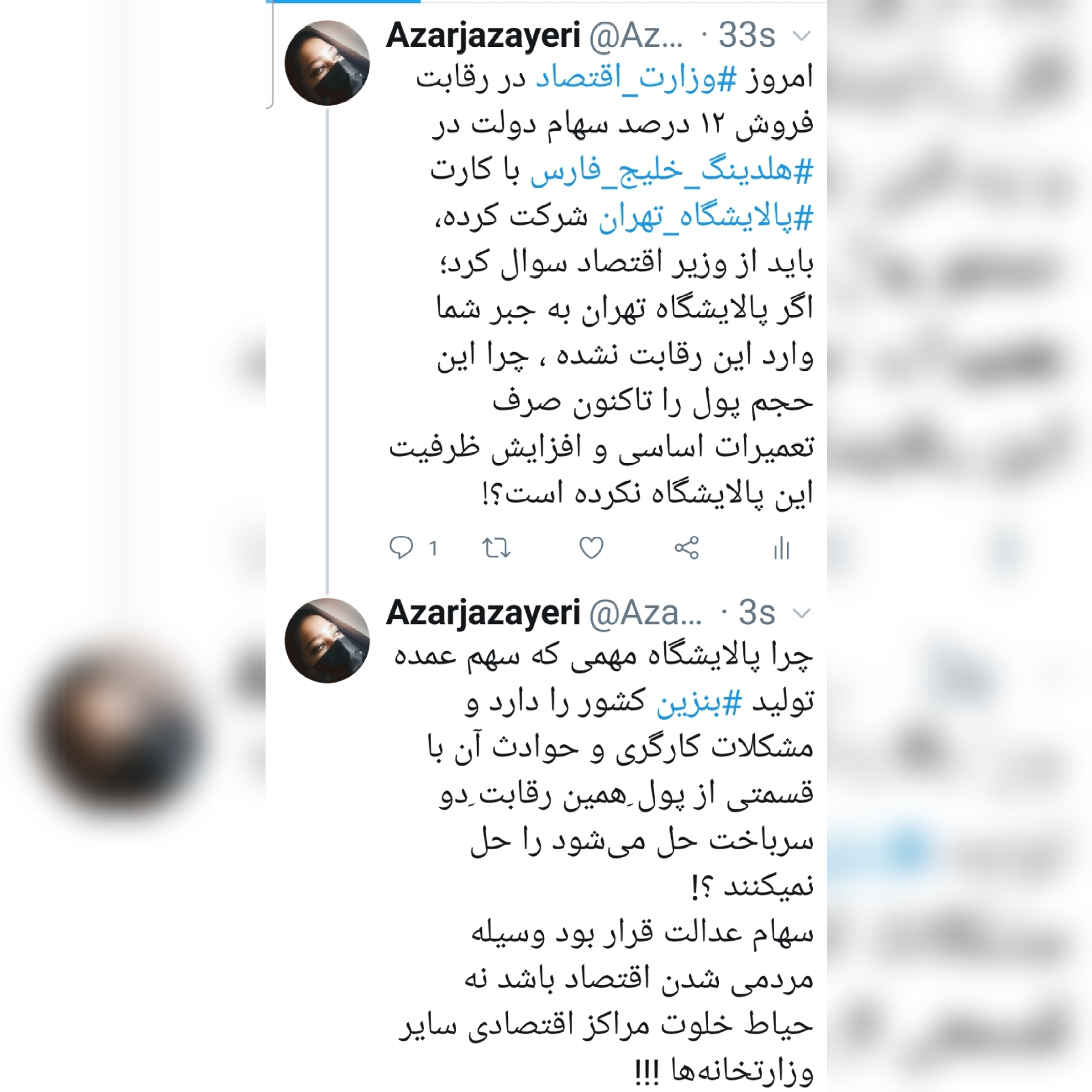Open the reply icon on the first tweet

[x=401, y=548]
